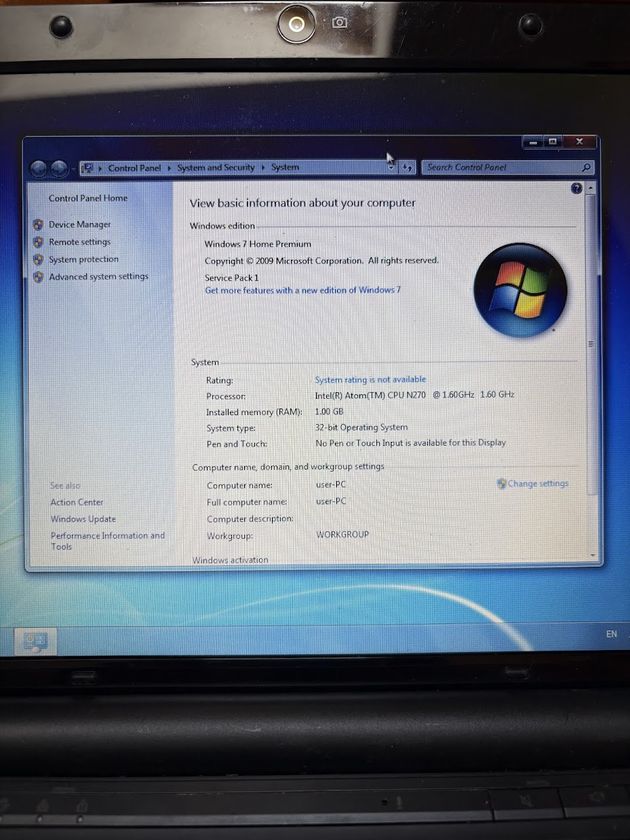
Task: Click the Search Control Panel field
Action: pyautogui.click(x=500, y=168)
